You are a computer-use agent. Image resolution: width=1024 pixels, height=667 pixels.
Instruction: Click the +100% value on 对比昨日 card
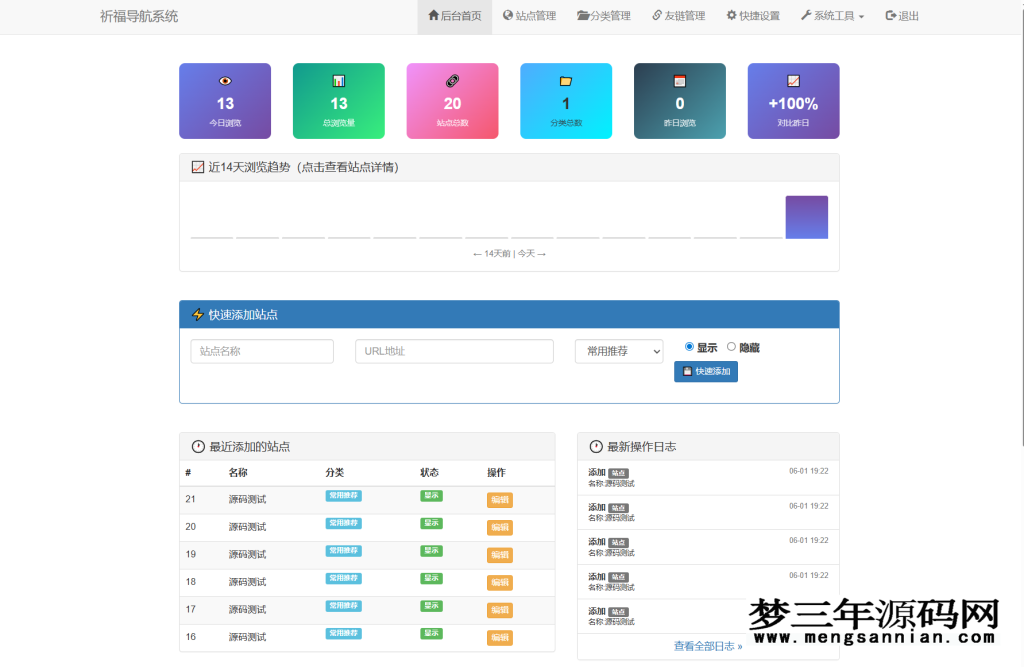(793, 103)
